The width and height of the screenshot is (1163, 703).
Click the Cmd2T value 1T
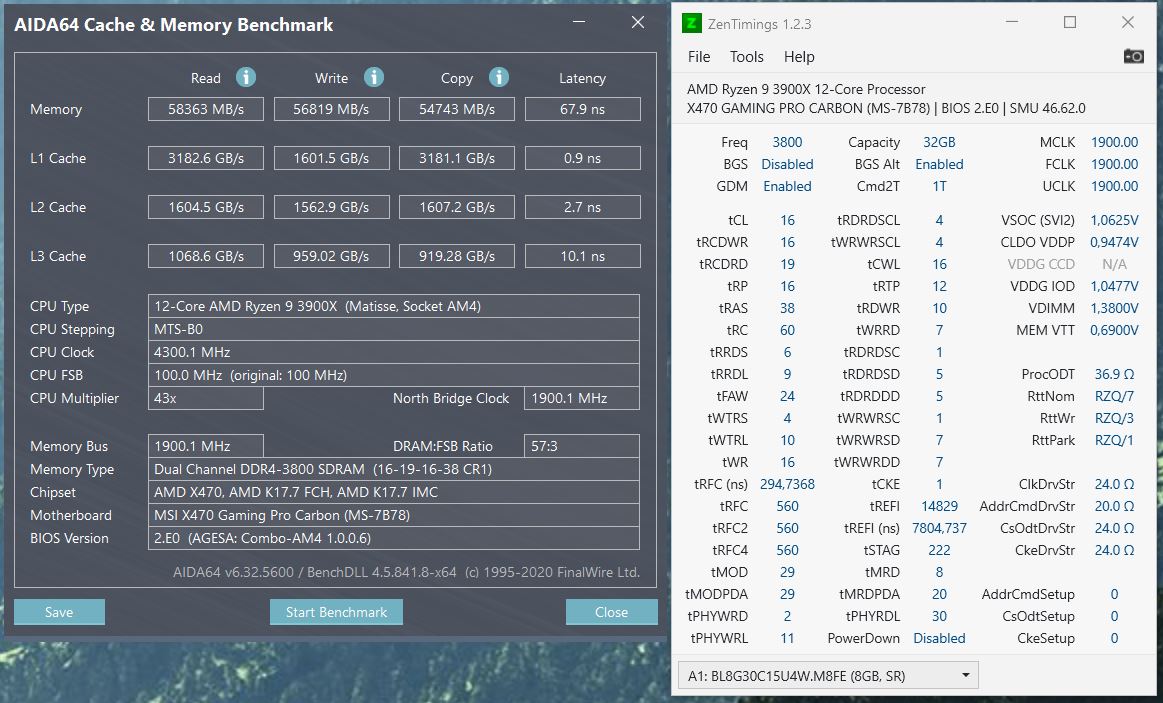tap(939, 186)
